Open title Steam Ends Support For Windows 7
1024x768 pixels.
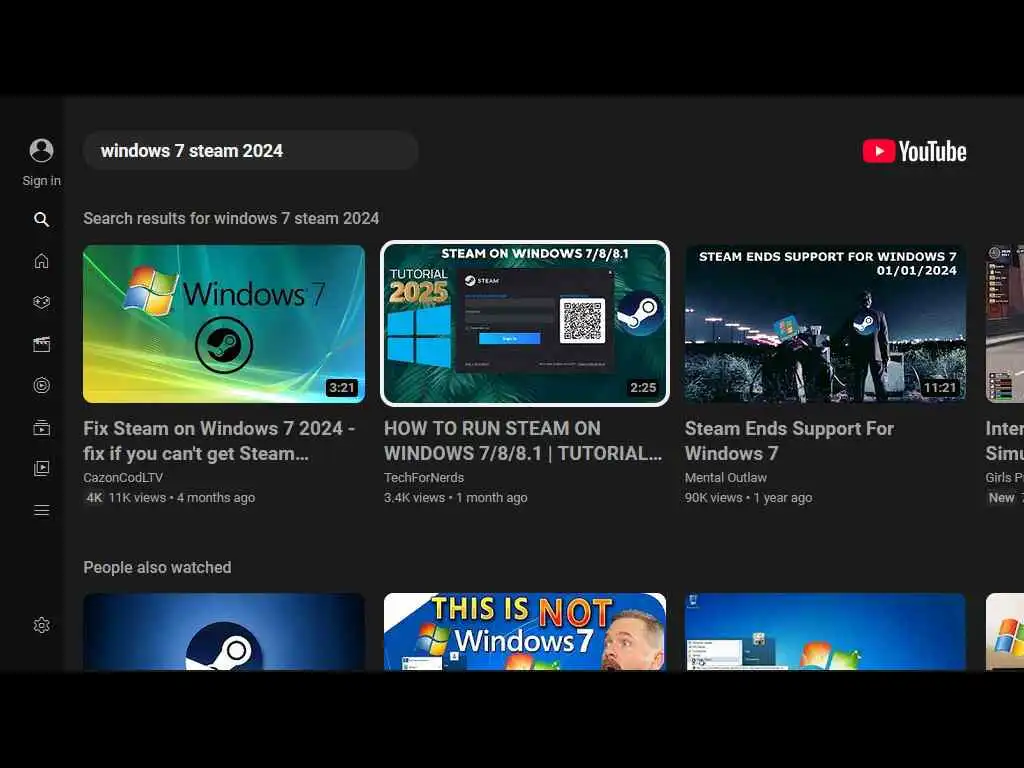[x=789, y=441]
